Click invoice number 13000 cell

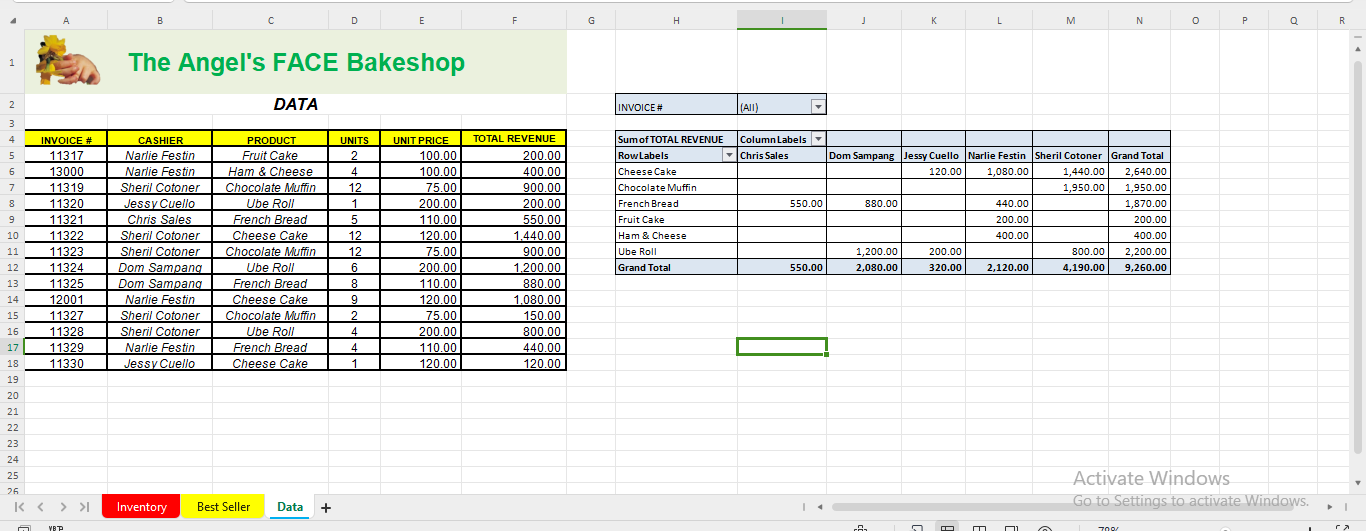tap(66, 171)
